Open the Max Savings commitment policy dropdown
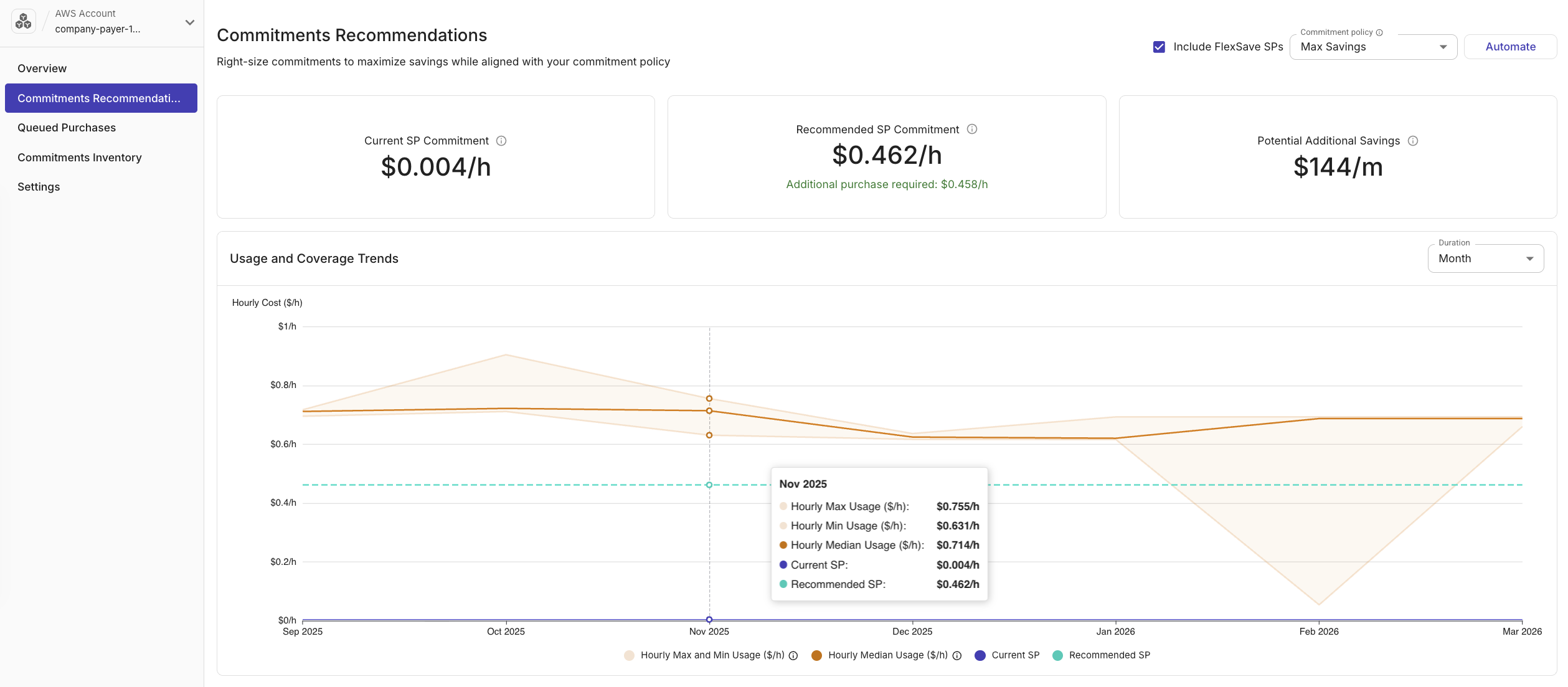The width and height of the screenshot is (1568, 687). [1373, 46]
